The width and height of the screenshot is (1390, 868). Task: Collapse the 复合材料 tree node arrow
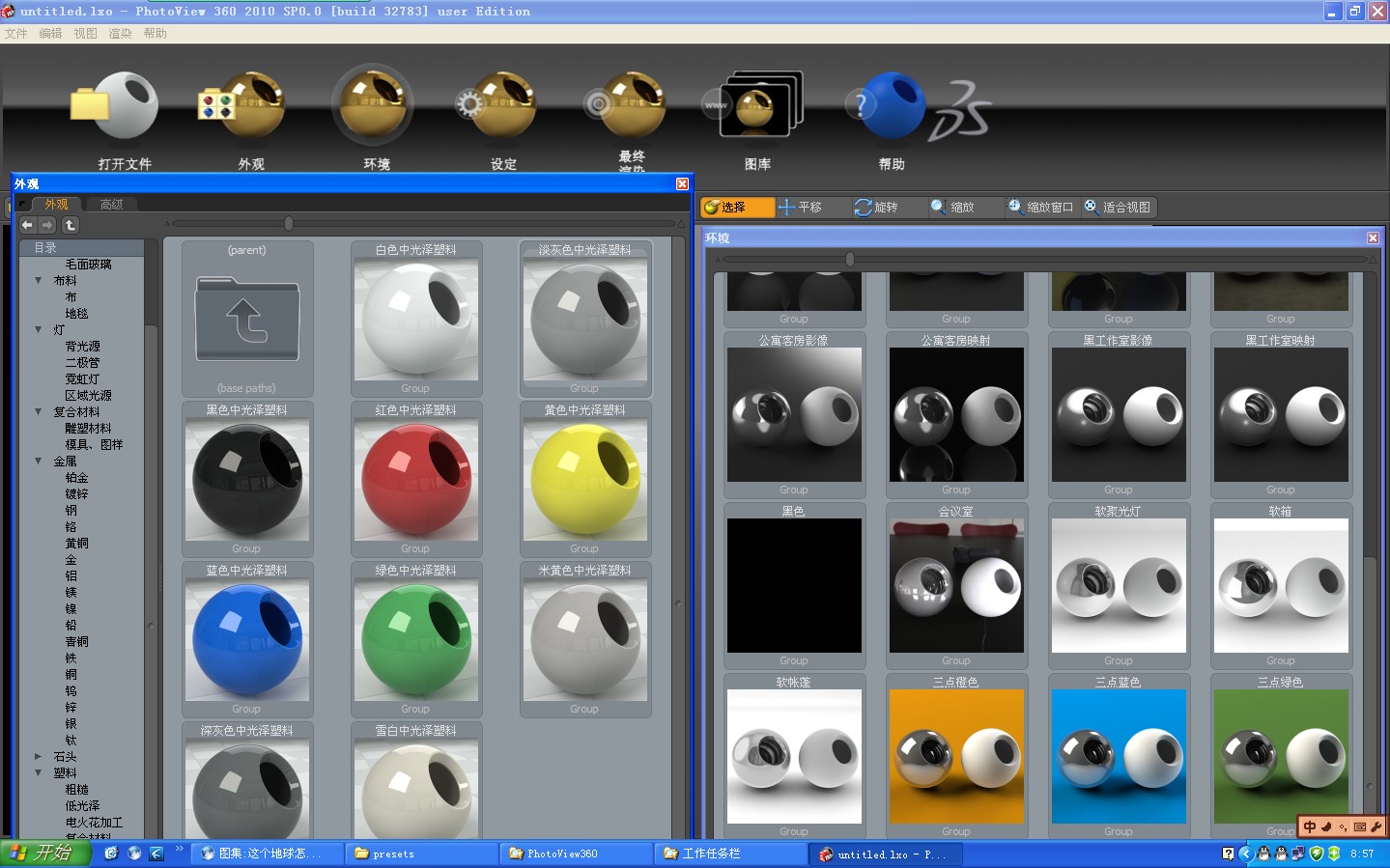pyautogui.click(x=38, y=412)
